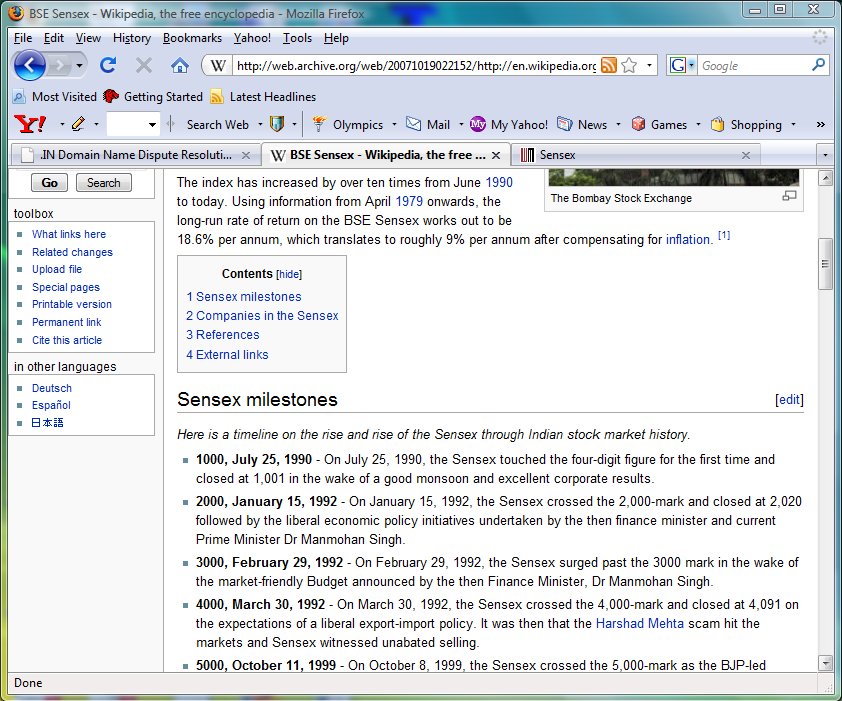Open the Yahoo toolbar search box dropdown

(153, 125)
